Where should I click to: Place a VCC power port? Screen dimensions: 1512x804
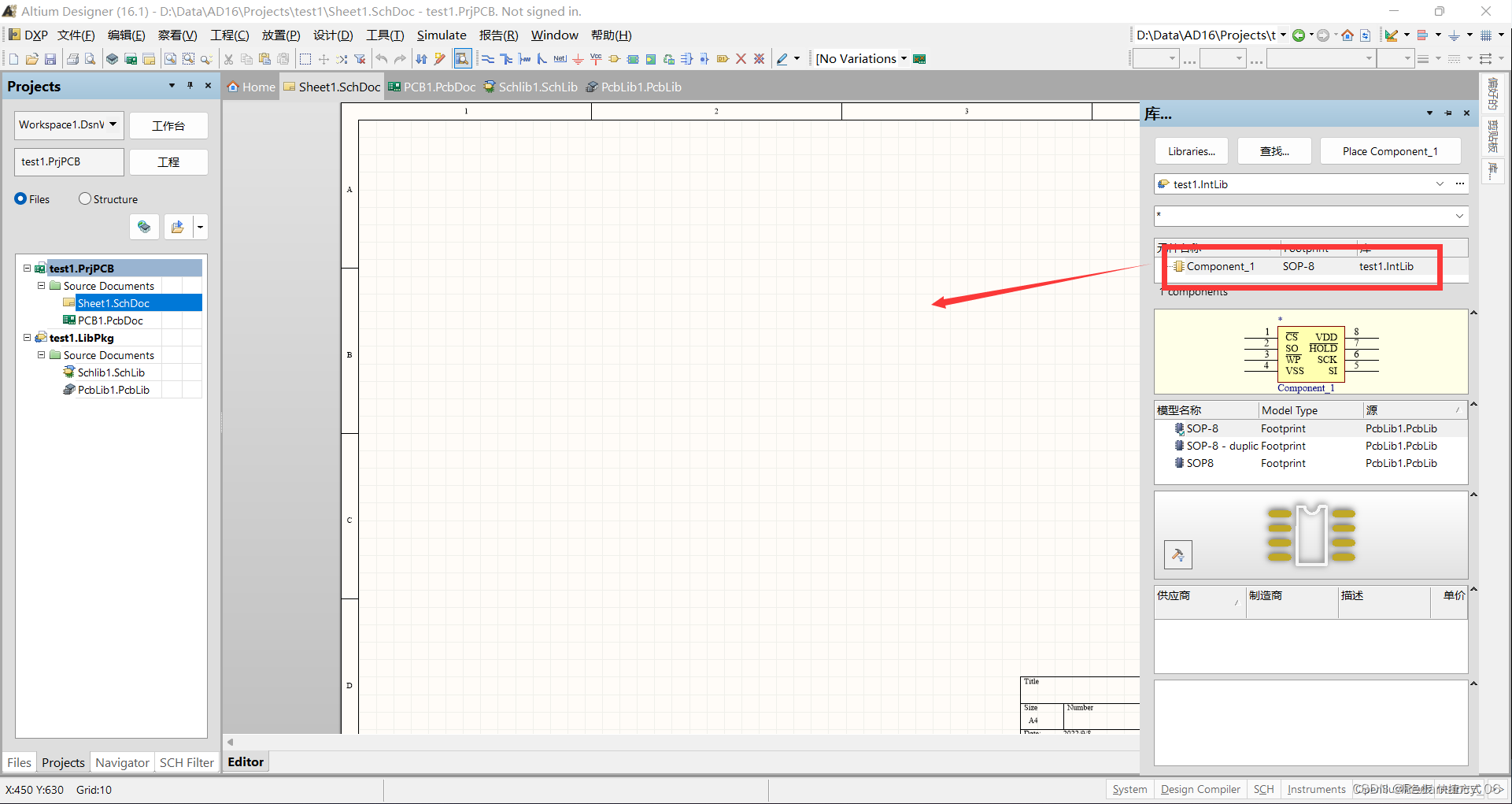(596, 59)
